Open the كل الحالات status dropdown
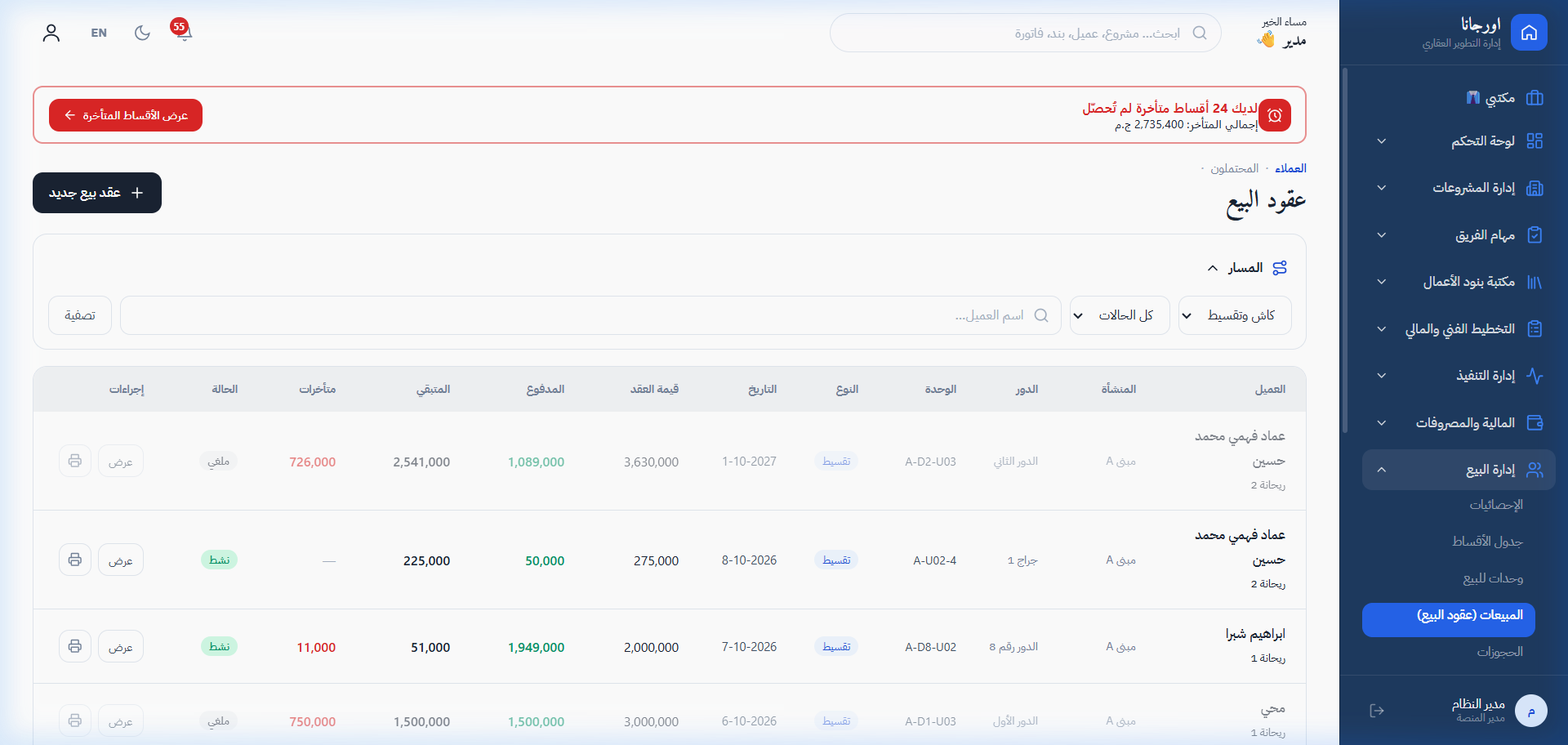 (1120, 315)
